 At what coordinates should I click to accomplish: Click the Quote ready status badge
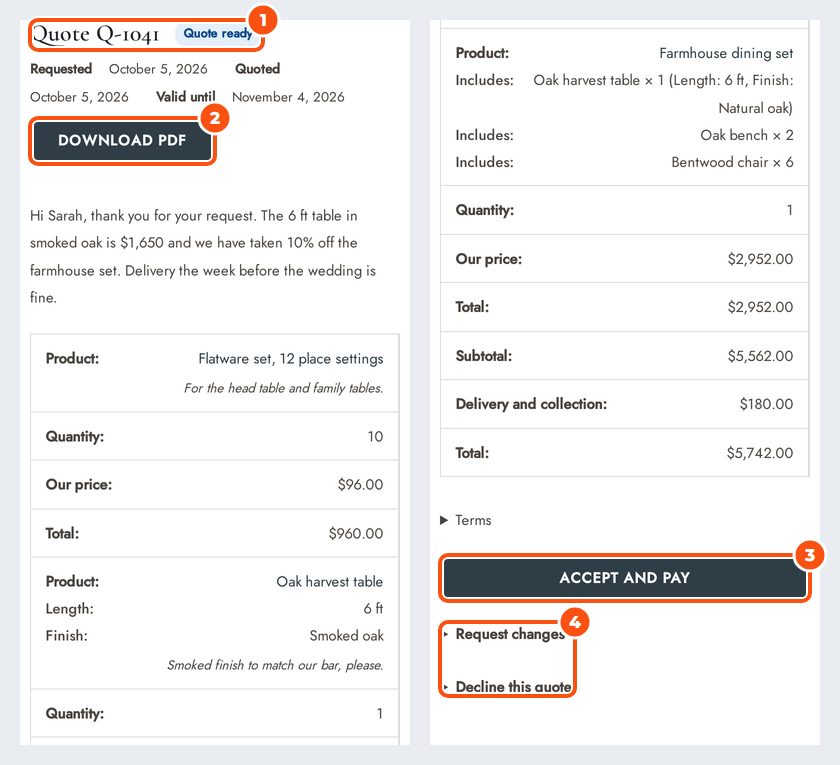click(218, 34)
